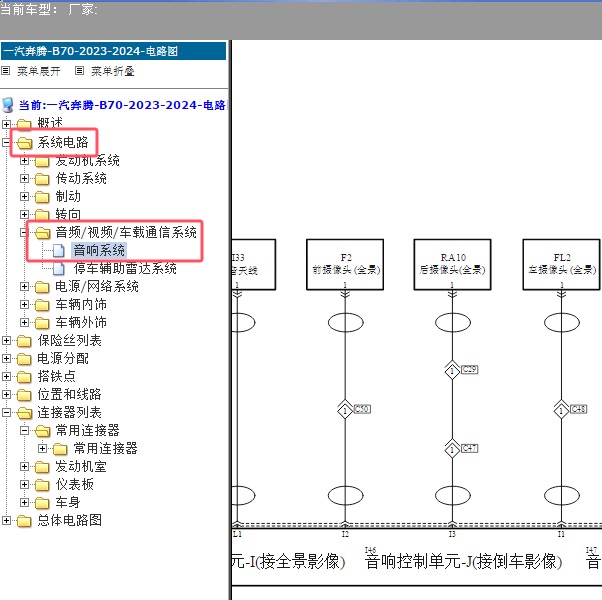This screenshot has width=602, height=600.
Task: Expand the 车身 tree node
Action: point(24,503)
